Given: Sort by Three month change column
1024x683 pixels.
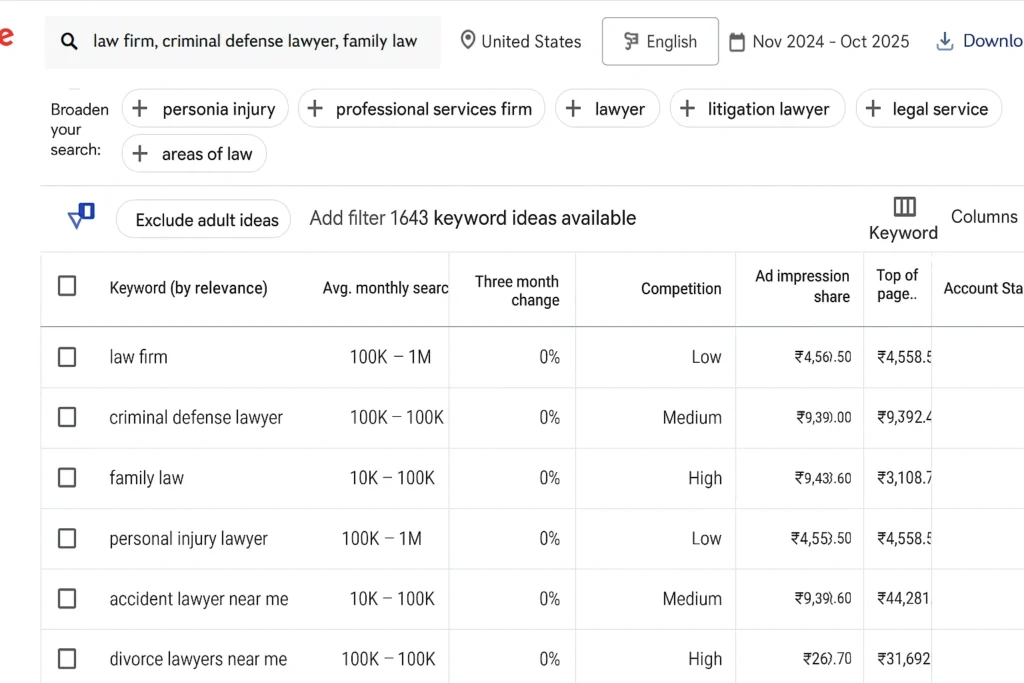Looking at the screenshot, I should point(516,290).
